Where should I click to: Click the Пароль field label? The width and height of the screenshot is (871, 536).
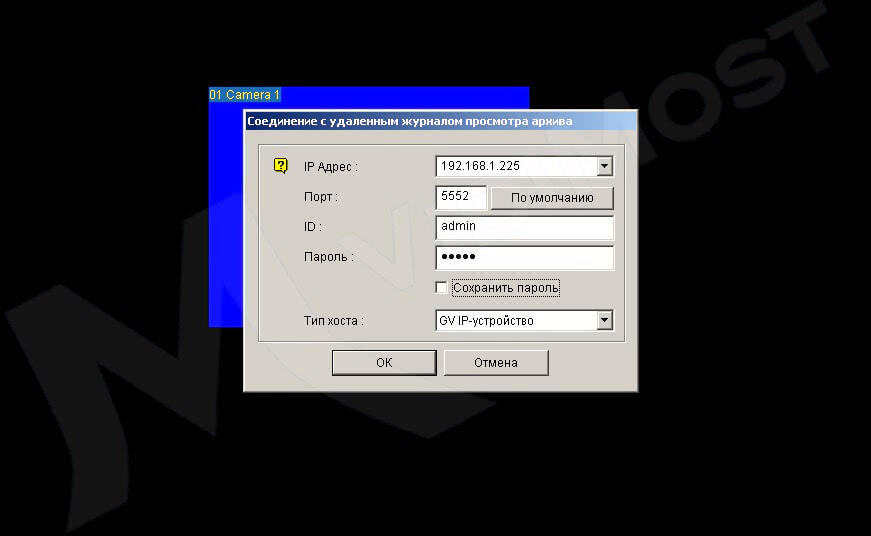click(328, 258)
